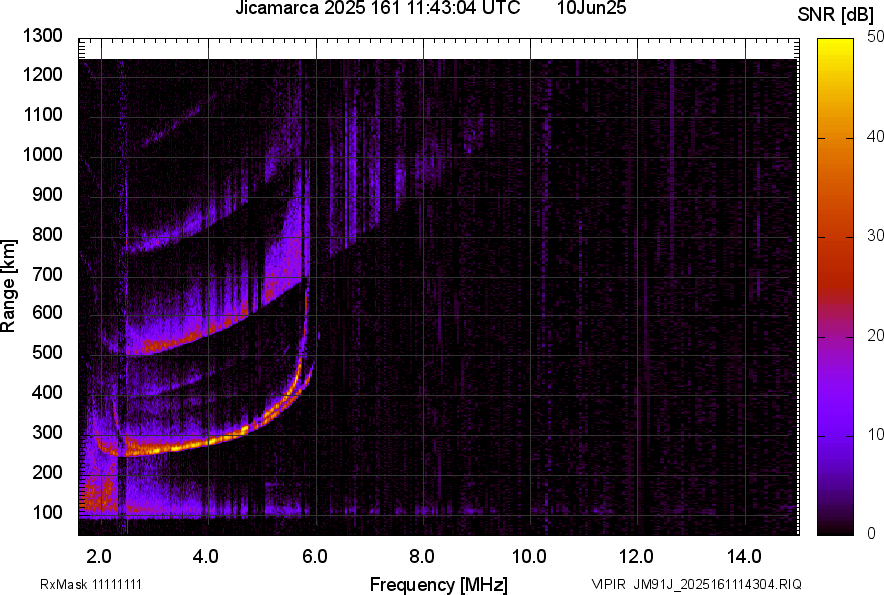Click the '1200' range tick label
The width and height of the screenshot is (884, 595).
pyautogui.click(x=42, y=74)
